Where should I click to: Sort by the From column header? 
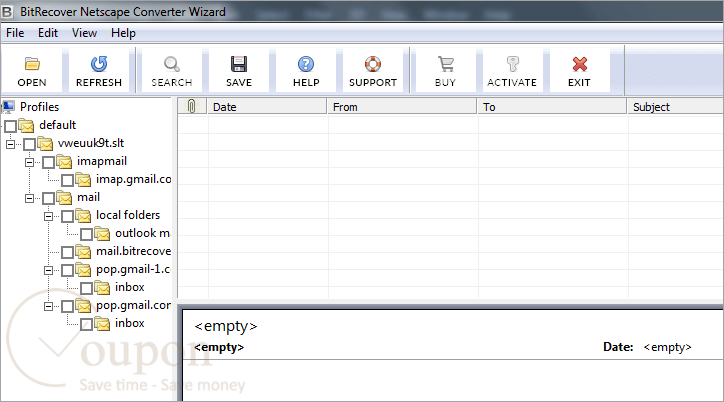pos(402,107)
